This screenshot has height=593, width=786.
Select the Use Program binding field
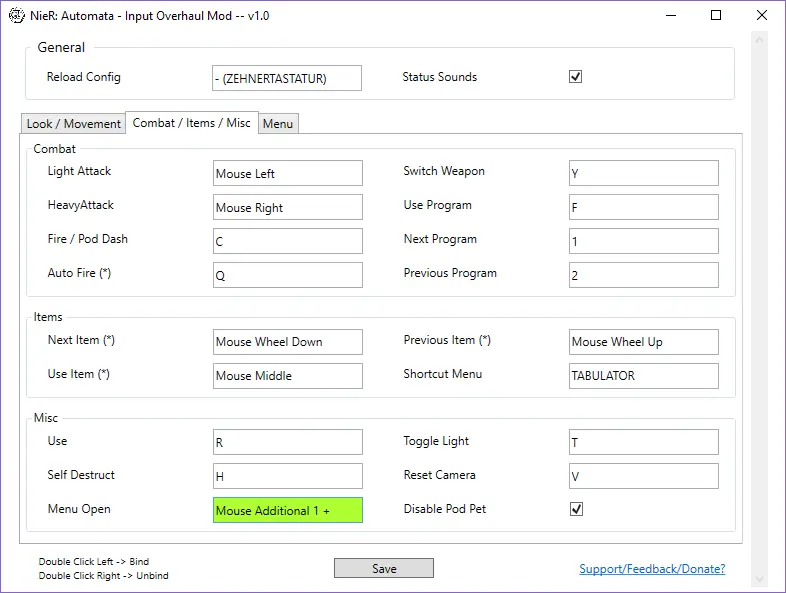644,207
